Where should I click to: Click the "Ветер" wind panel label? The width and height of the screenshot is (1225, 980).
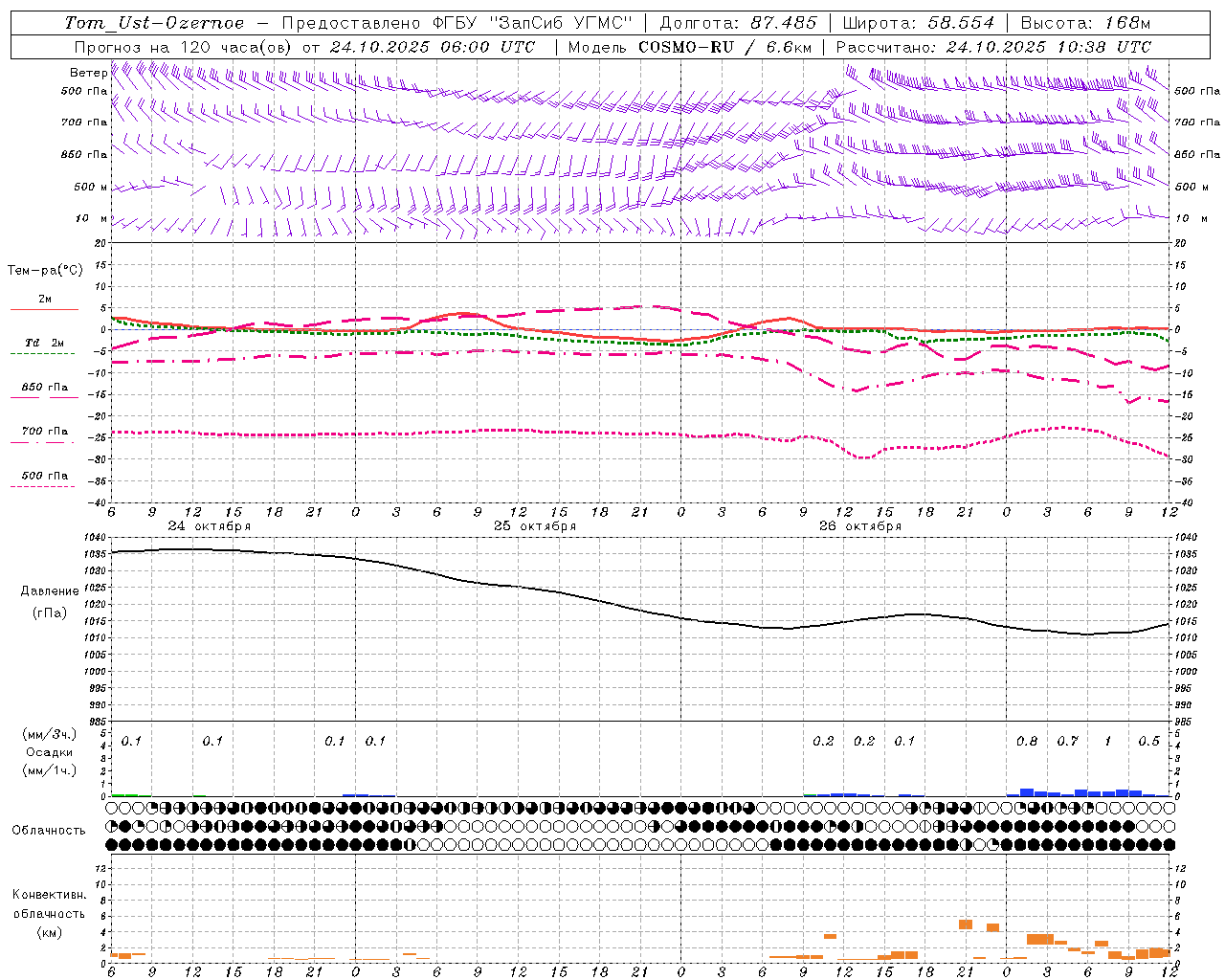(88, 73)
